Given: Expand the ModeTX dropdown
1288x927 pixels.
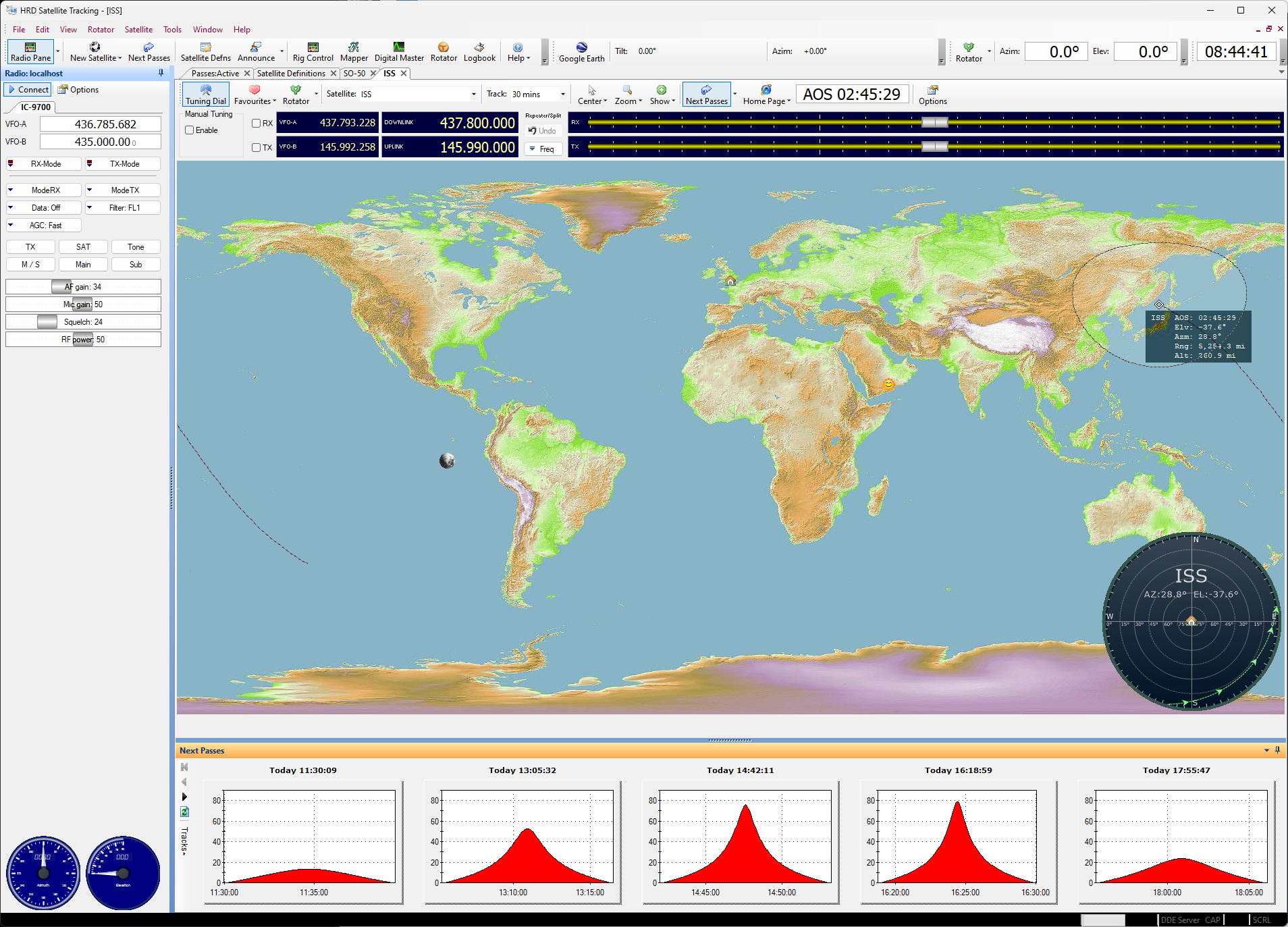Looking at the screenshot, I should coord(123,190).
